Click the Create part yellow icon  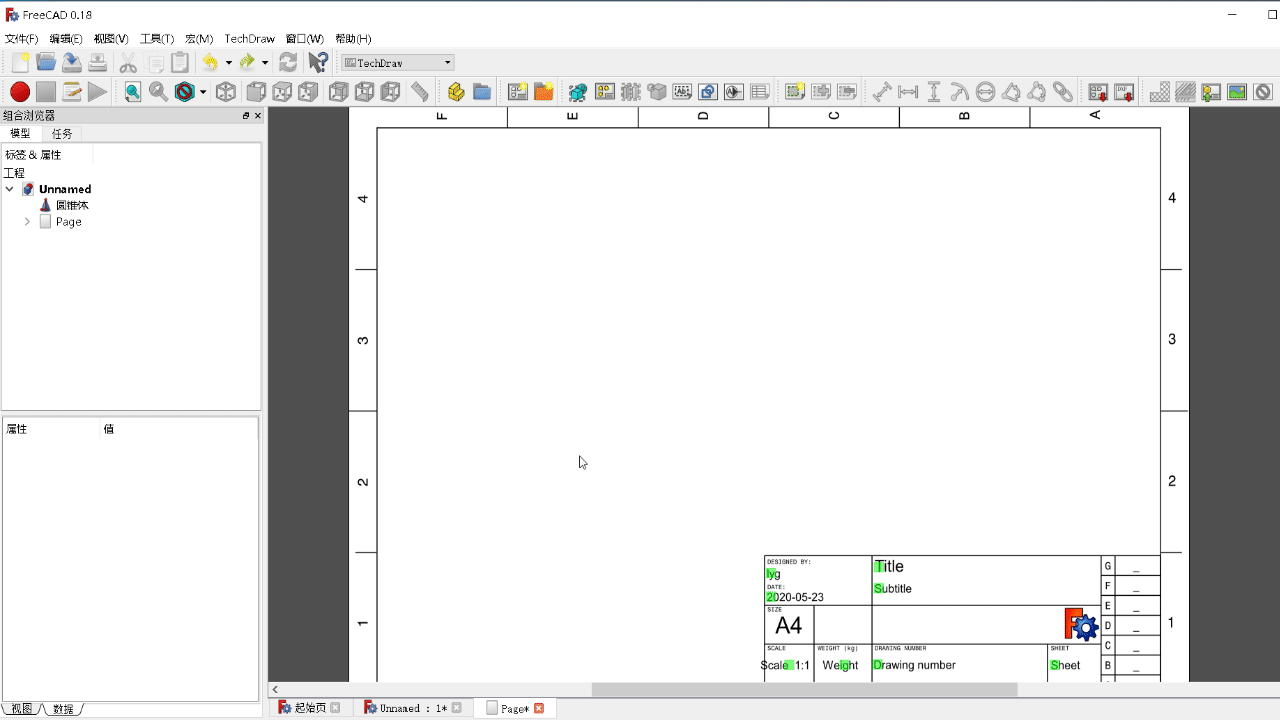tap(456, 92)
